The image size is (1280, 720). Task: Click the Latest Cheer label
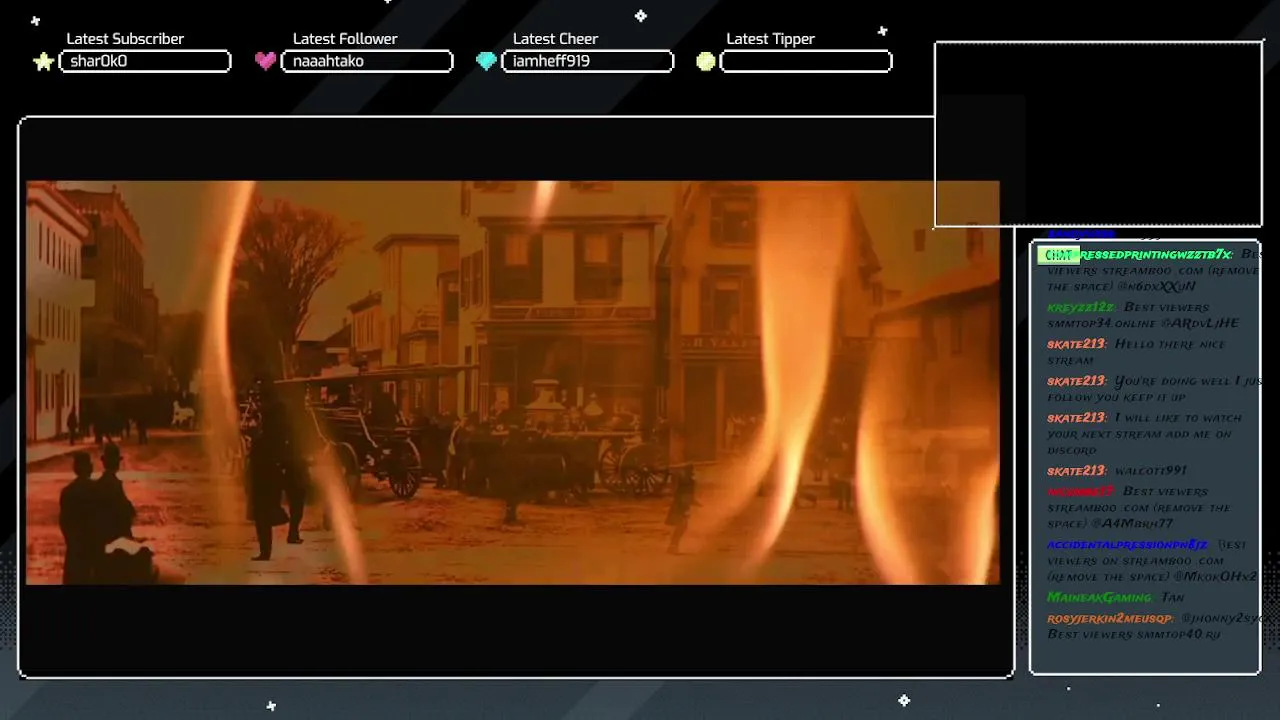[555, 39]
